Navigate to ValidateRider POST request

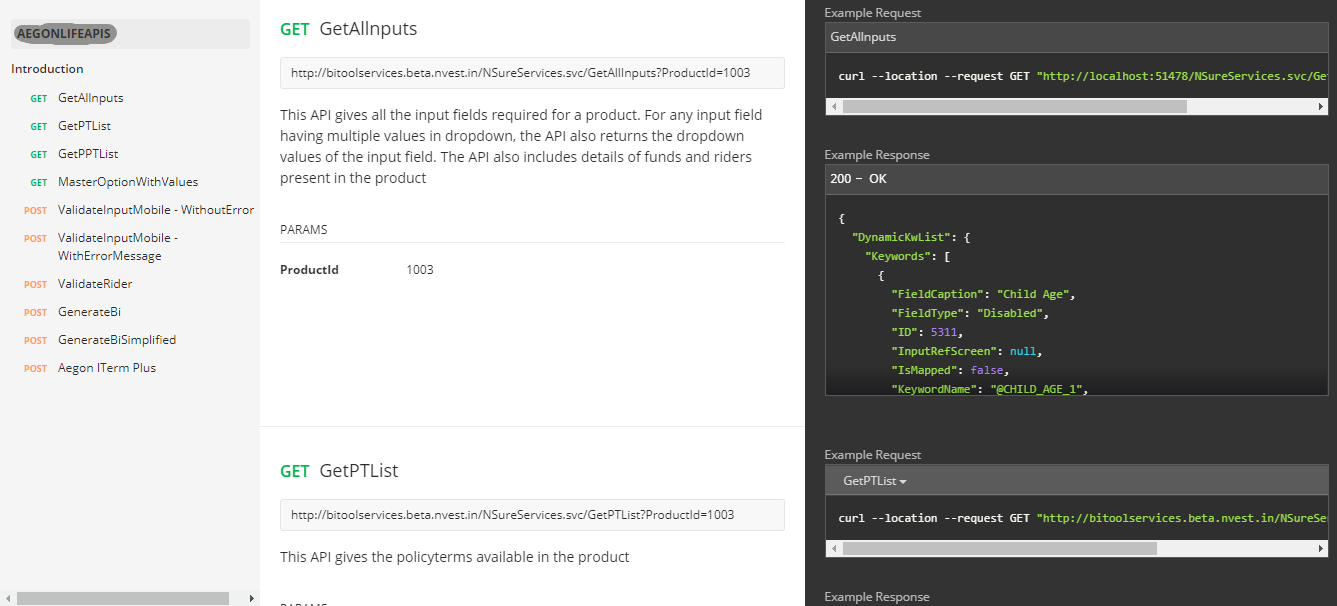click(x=95, y=284)
